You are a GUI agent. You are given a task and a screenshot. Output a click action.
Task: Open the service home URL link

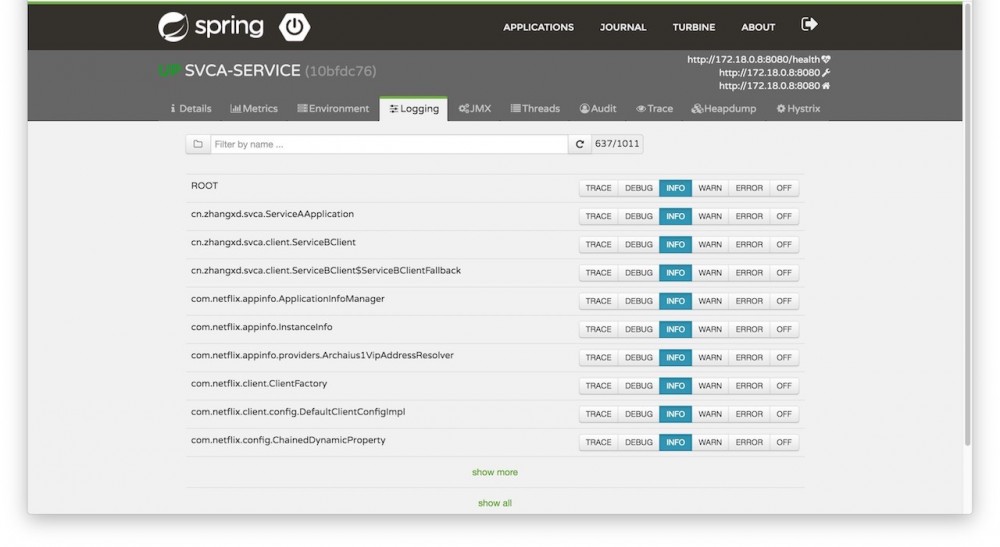[x=774, y=85]
